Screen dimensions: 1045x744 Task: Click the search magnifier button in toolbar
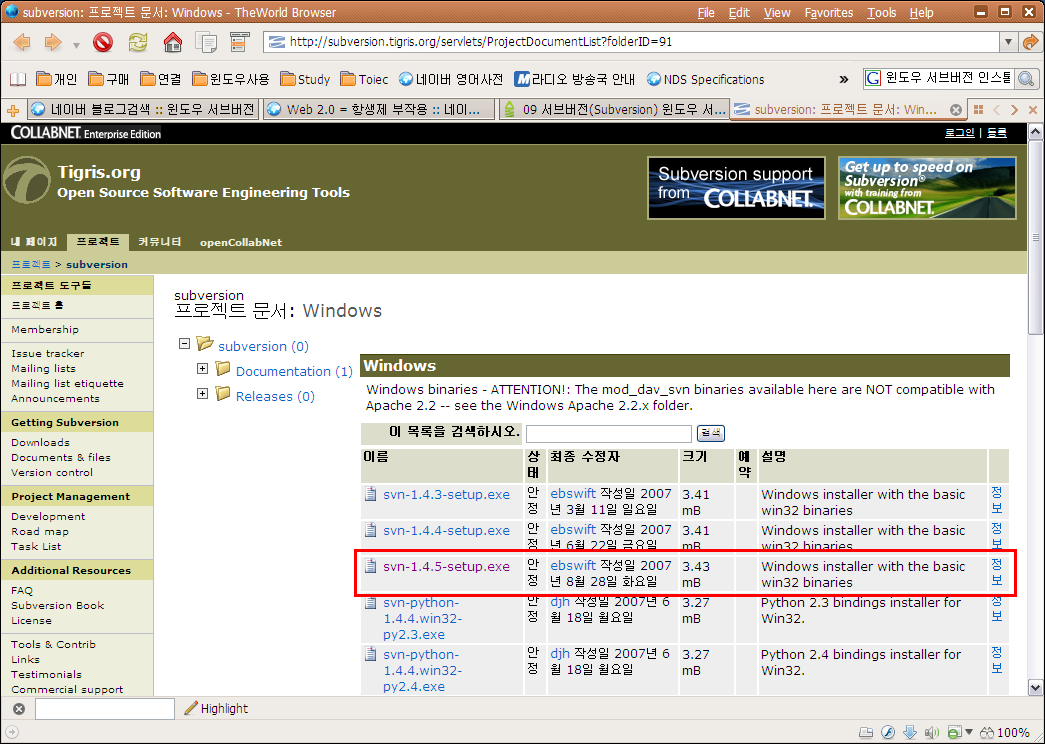pyautogui.click(x=1026, y=79)
